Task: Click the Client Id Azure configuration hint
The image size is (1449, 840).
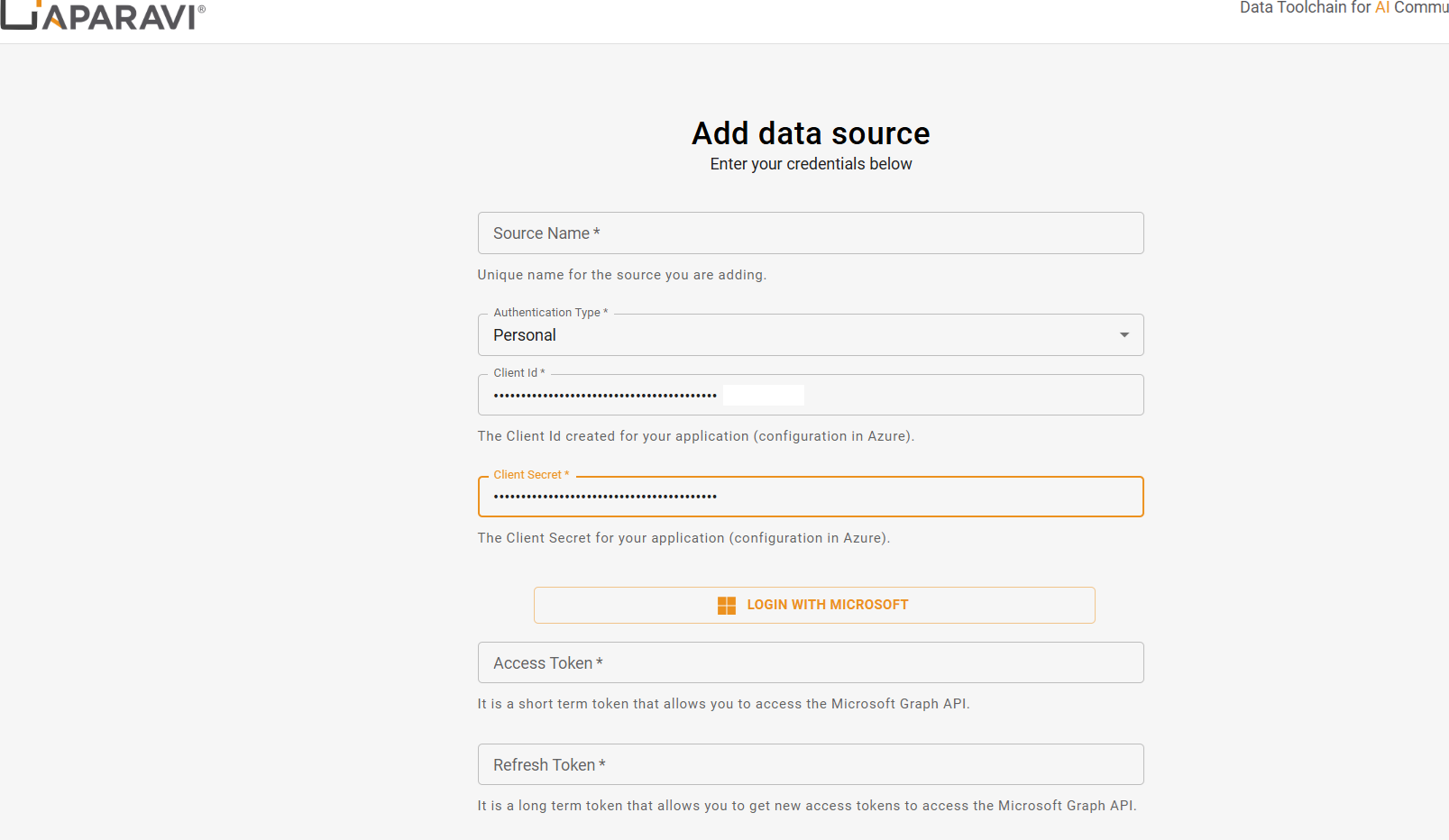Action: tap(695, 436)
